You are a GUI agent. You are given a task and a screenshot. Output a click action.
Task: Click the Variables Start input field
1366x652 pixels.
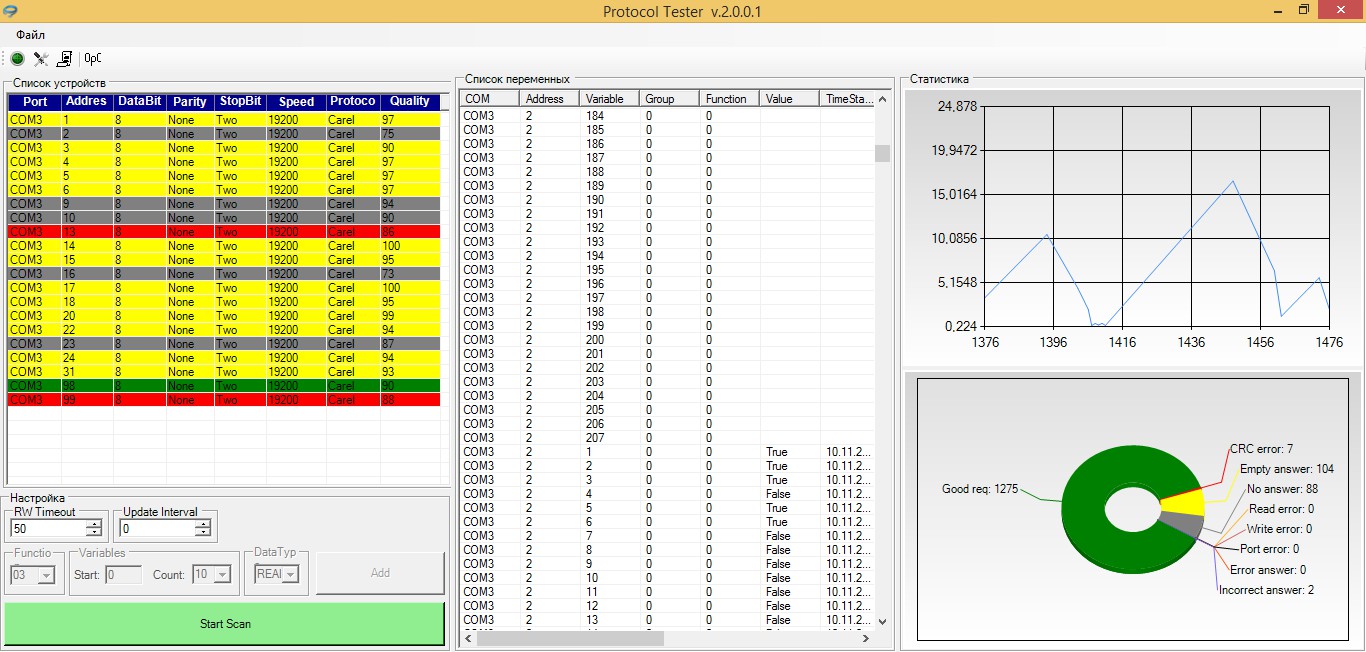pos(123,574)
